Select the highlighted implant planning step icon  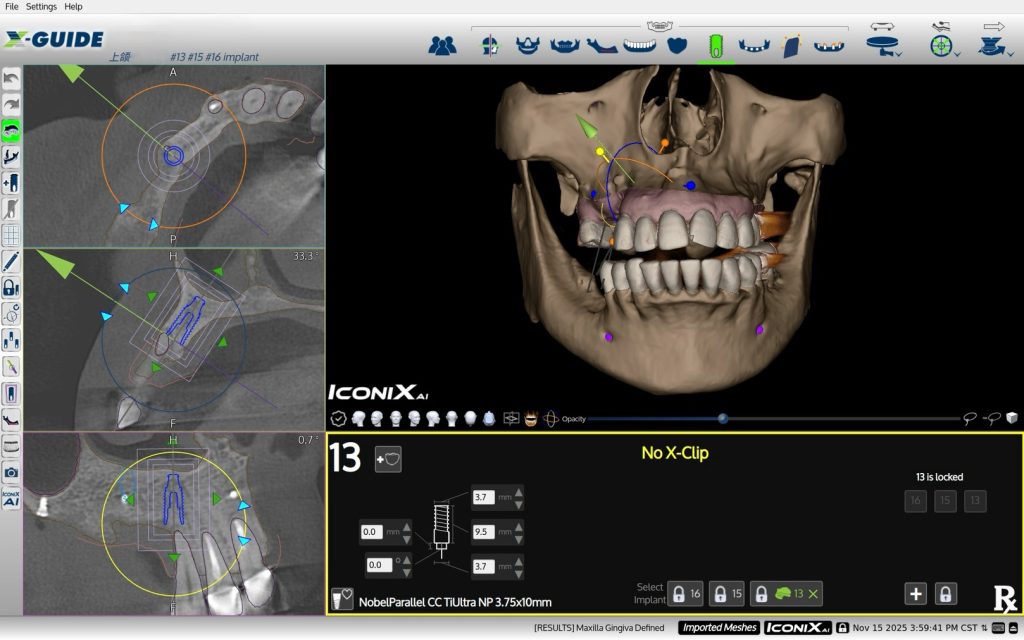715,45
